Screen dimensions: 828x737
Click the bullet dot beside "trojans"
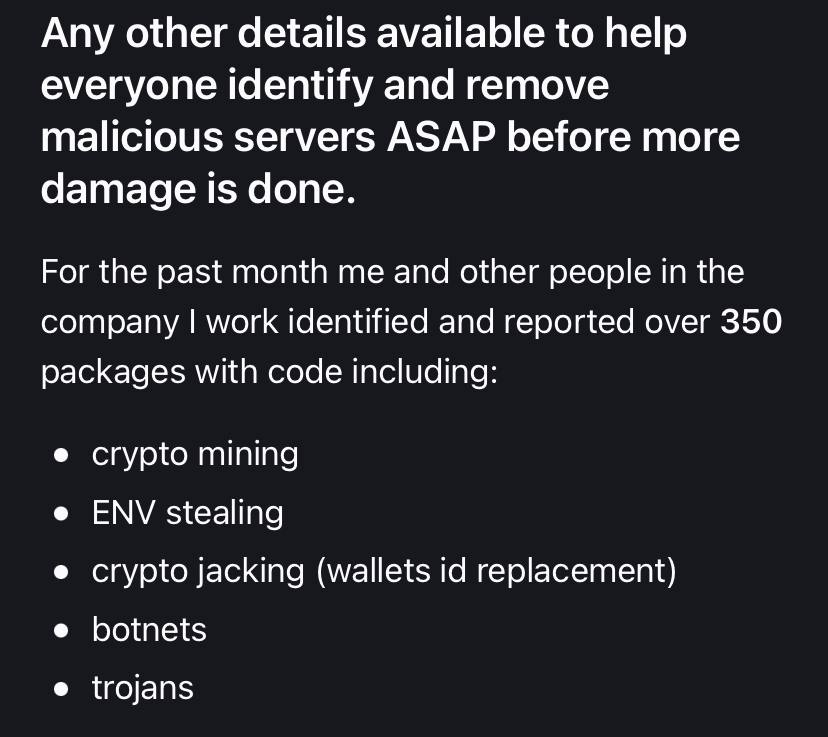pos(62,689)
